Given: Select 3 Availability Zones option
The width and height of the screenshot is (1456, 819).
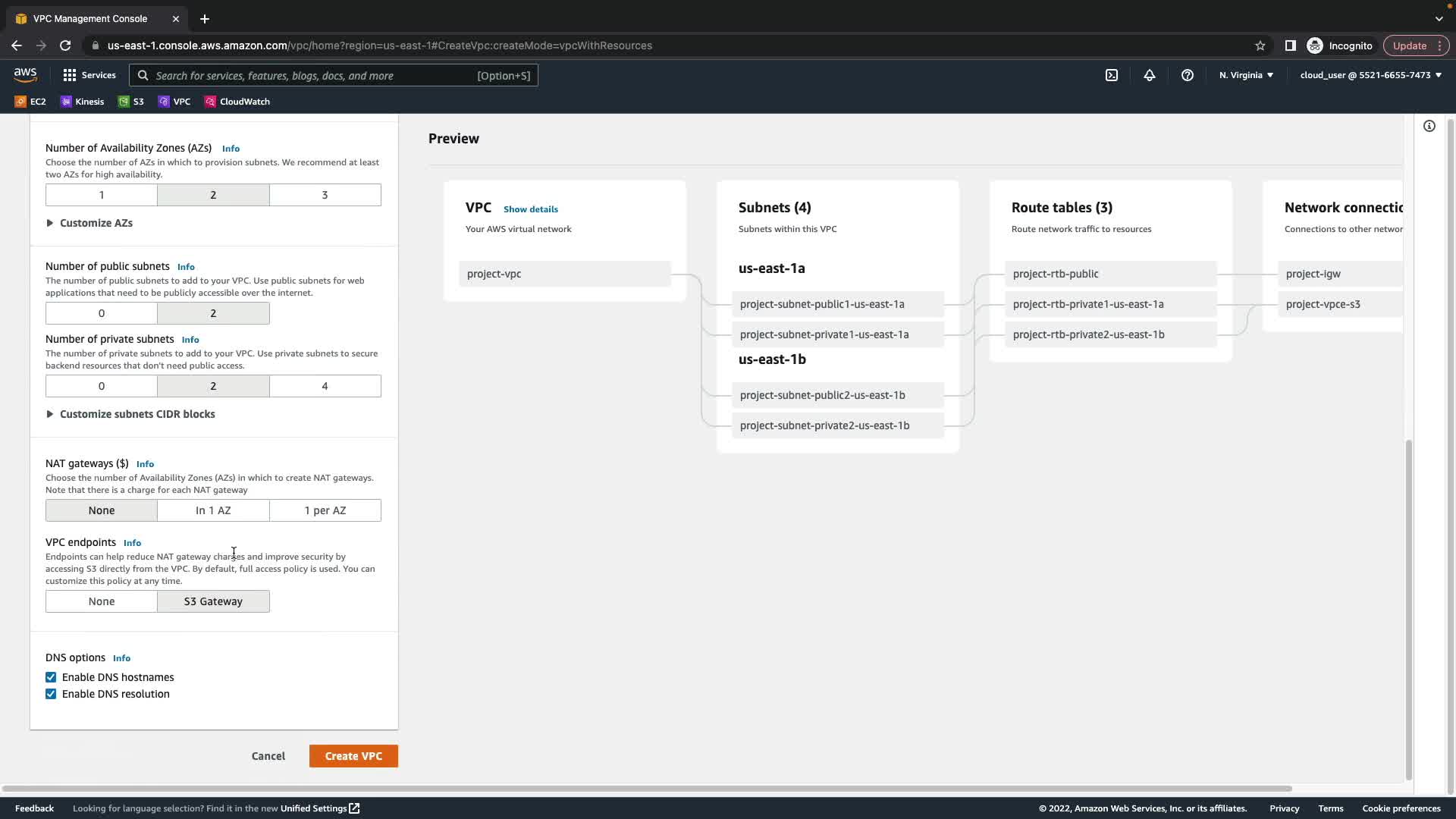Looking at the screenshot, I should 325,195.
